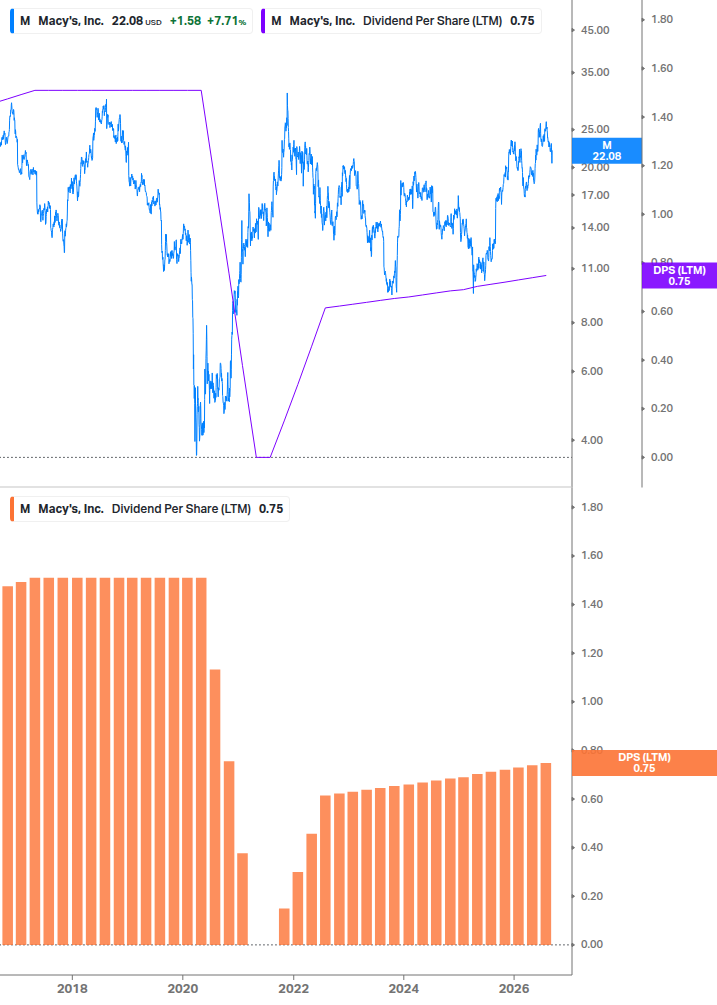Click the 1.40 label on the top DPS axis
Viewport: 717px width, 1005px height.
[x=662, y=117]
